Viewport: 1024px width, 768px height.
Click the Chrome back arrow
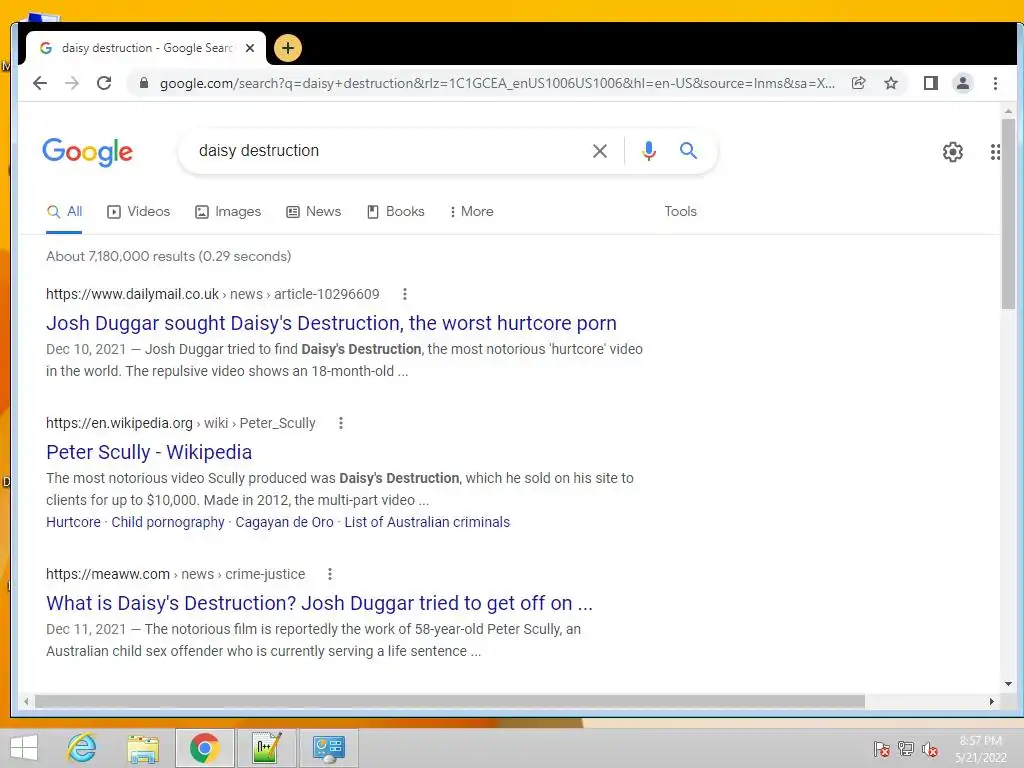coord(40,83)
